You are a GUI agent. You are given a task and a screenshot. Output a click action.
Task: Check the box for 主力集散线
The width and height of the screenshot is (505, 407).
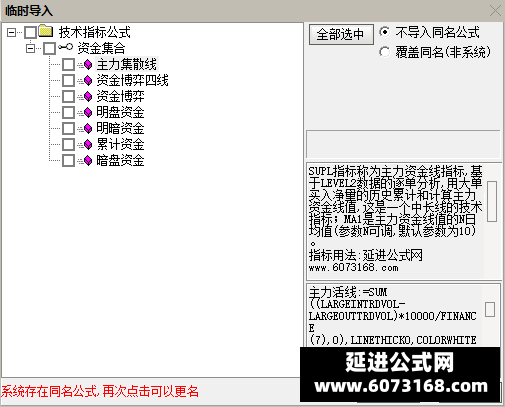68,64
